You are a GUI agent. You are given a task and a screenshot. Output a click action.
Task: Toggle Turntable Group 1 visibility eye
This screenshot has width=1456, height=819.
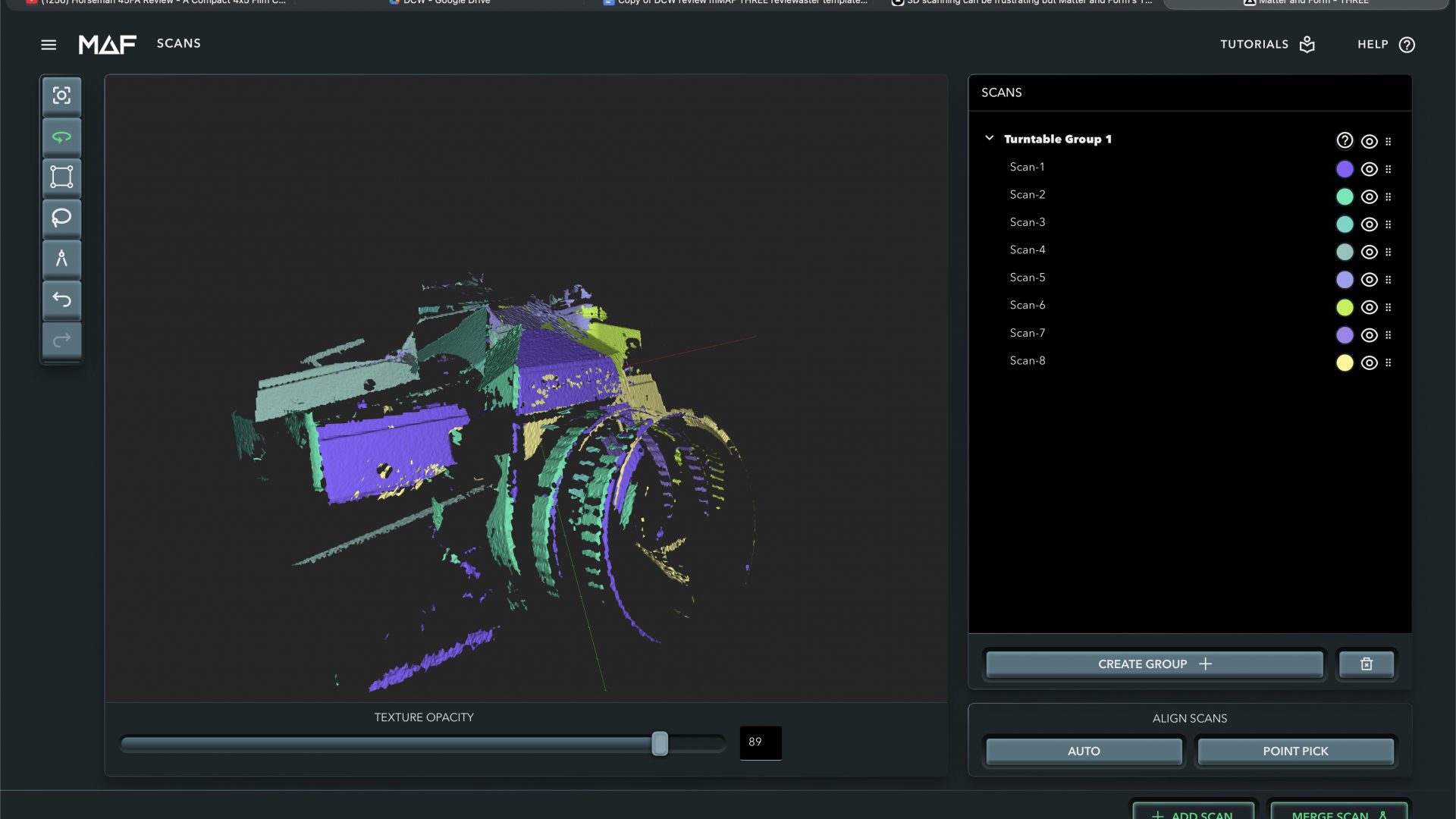pos(1369,141)
